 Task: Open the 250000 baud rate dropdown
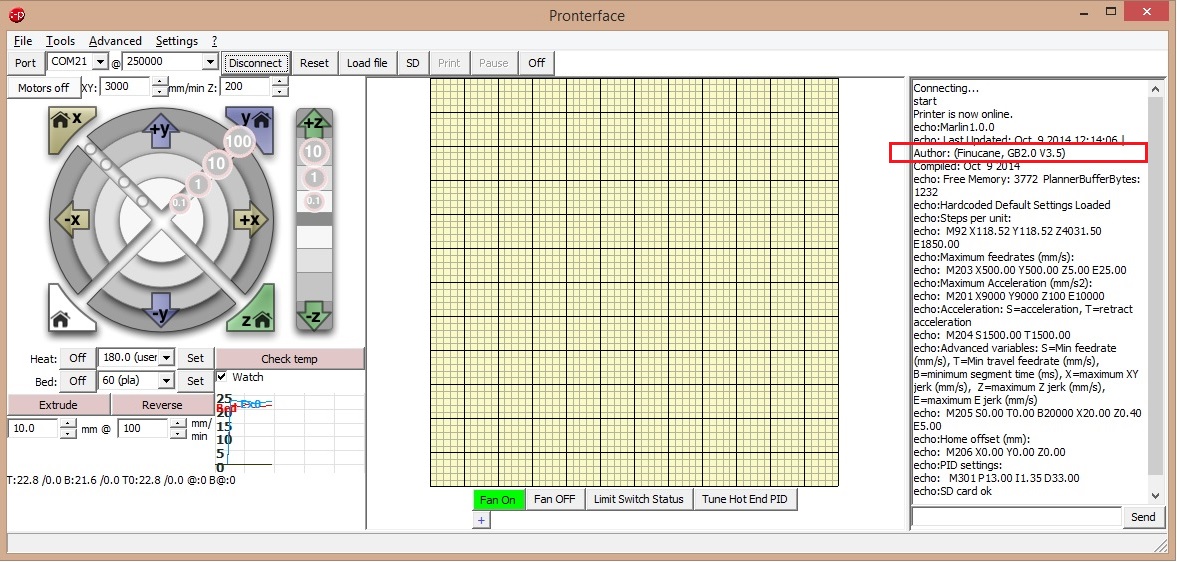(x=209, y=62)
